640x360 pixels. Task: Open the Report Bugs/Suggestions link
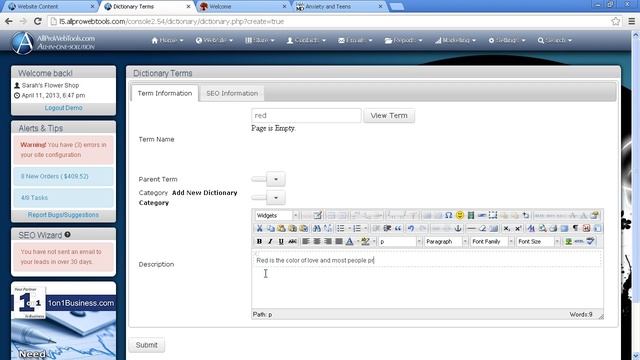pos(63,215)
